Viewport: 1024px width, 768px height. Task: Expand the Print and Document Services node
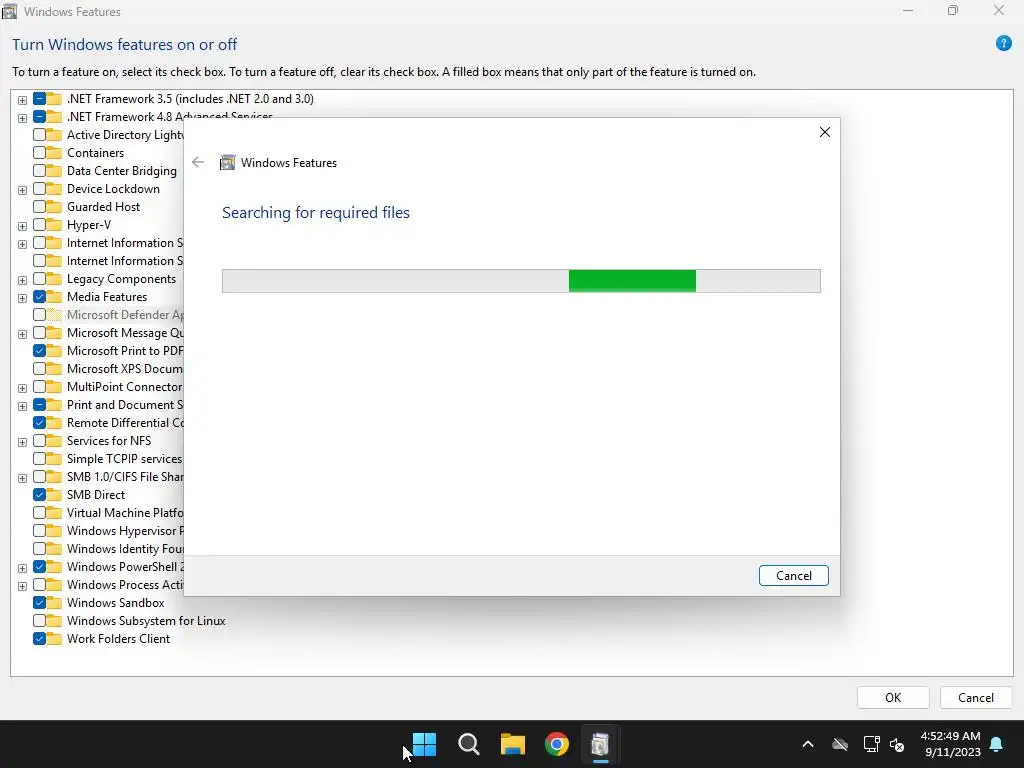(22, 406)
